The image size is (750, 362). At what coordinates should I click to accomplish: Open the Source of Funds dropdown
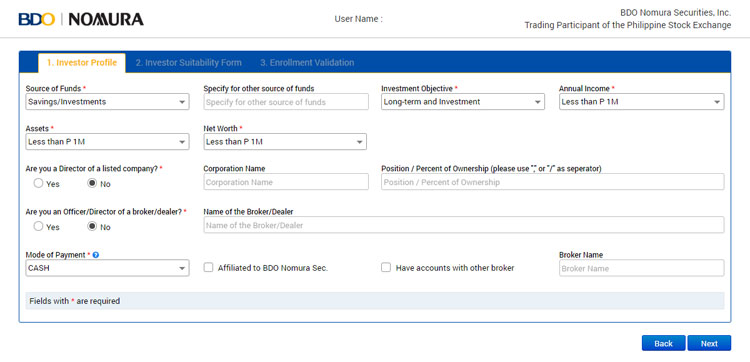107,102
